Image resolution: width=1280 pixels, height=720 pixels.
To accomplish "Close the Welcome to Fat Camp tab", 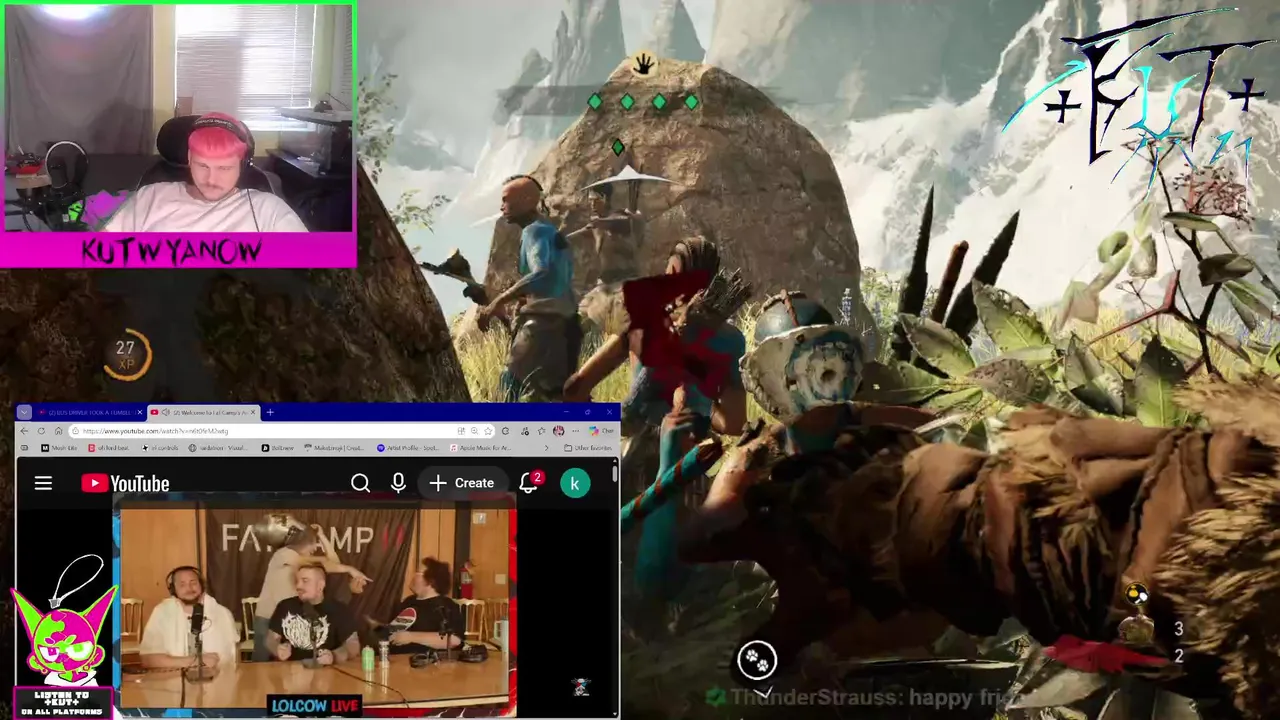I will click(253, 412).
